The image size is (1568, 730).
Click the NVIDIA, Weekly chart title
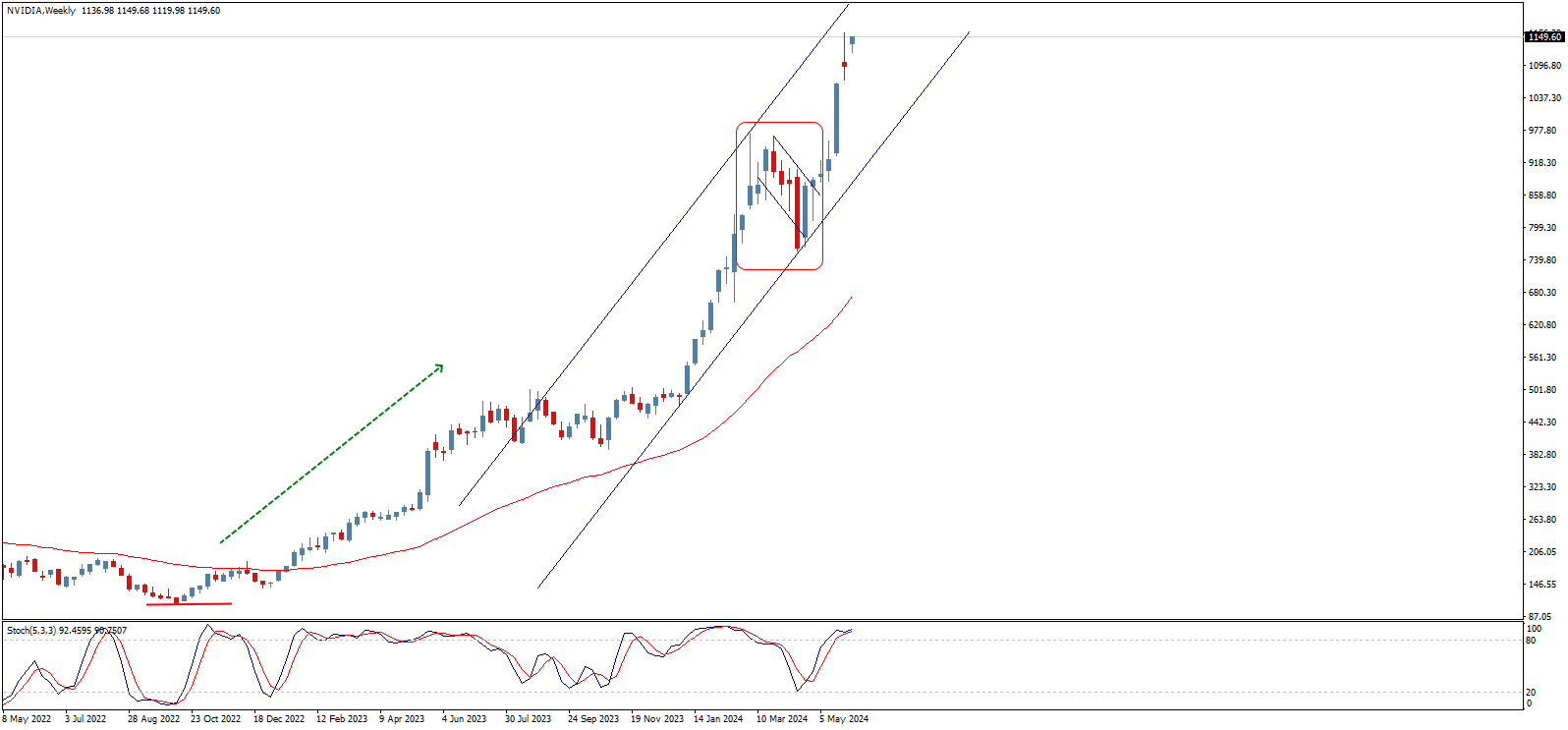(40, 11)
